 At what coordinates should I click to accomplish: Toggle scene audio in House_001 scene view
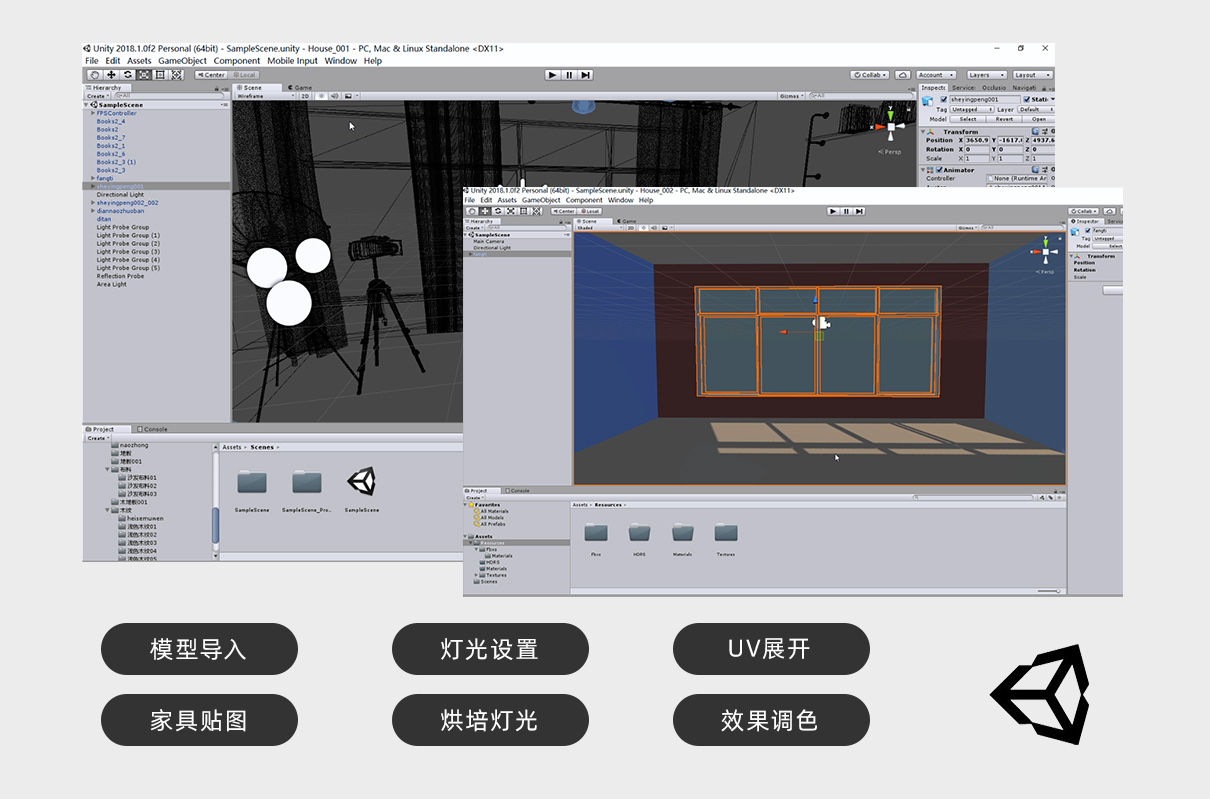(334, 96)
